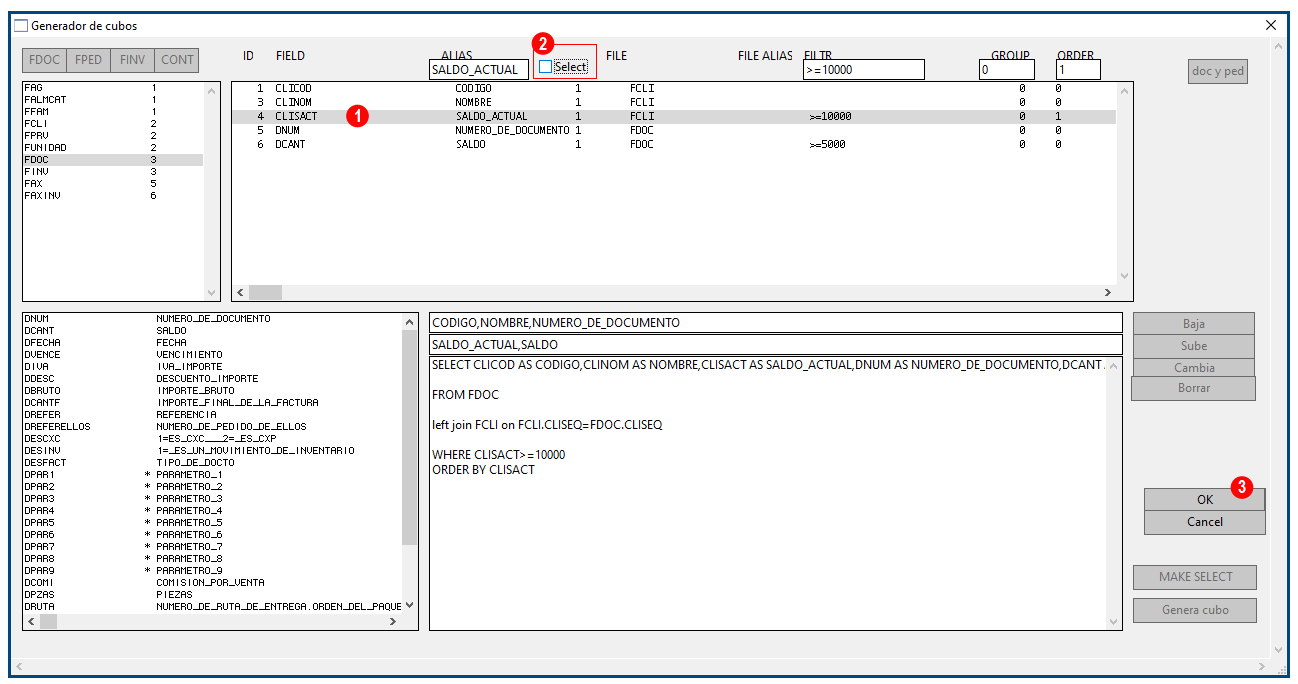Image resolution: width=1298 pixels, height=684 pixels.
Task: Toggle the Select checkbox
Action: click(545, 67)
